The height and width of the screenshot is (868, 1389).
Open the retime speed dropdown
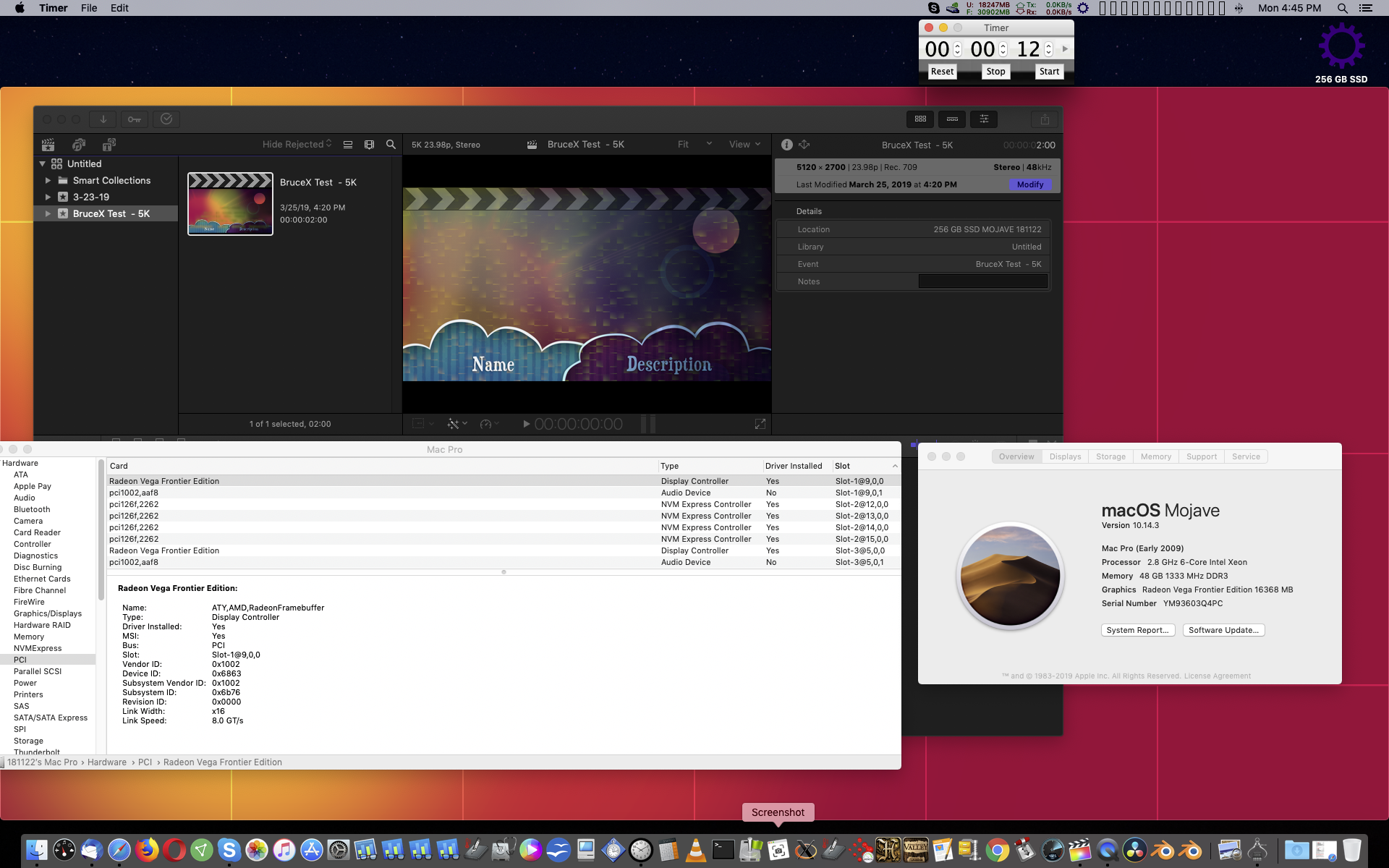click(490, 424)
